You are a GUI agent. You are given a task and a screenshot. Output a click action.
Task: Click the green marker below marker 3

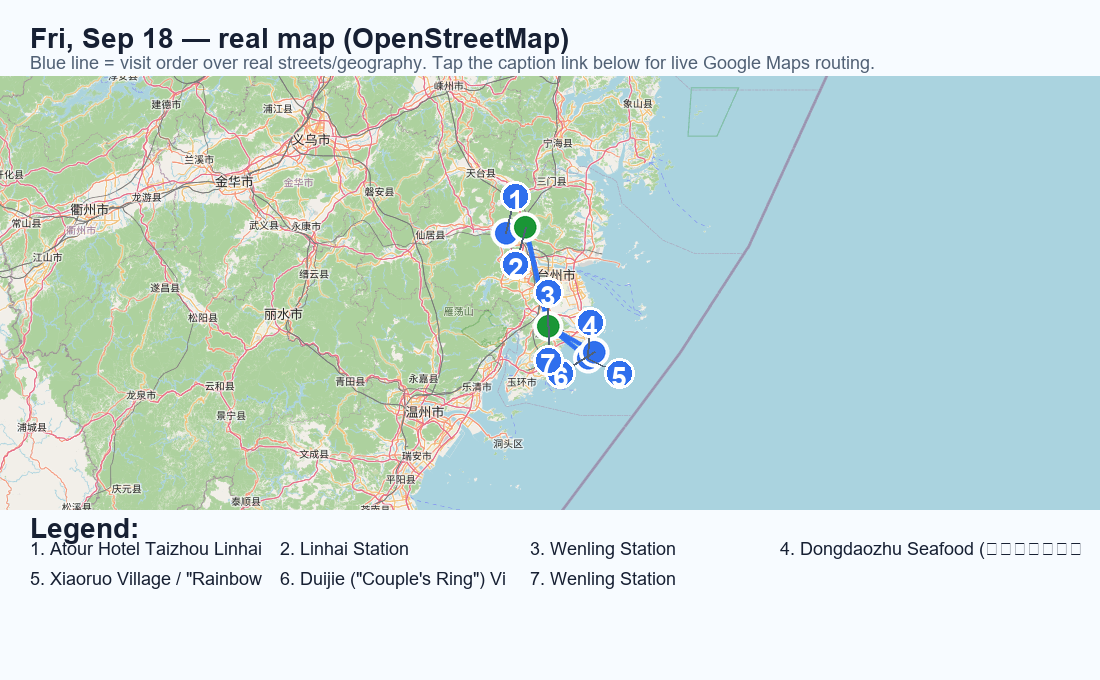(548, 326)
